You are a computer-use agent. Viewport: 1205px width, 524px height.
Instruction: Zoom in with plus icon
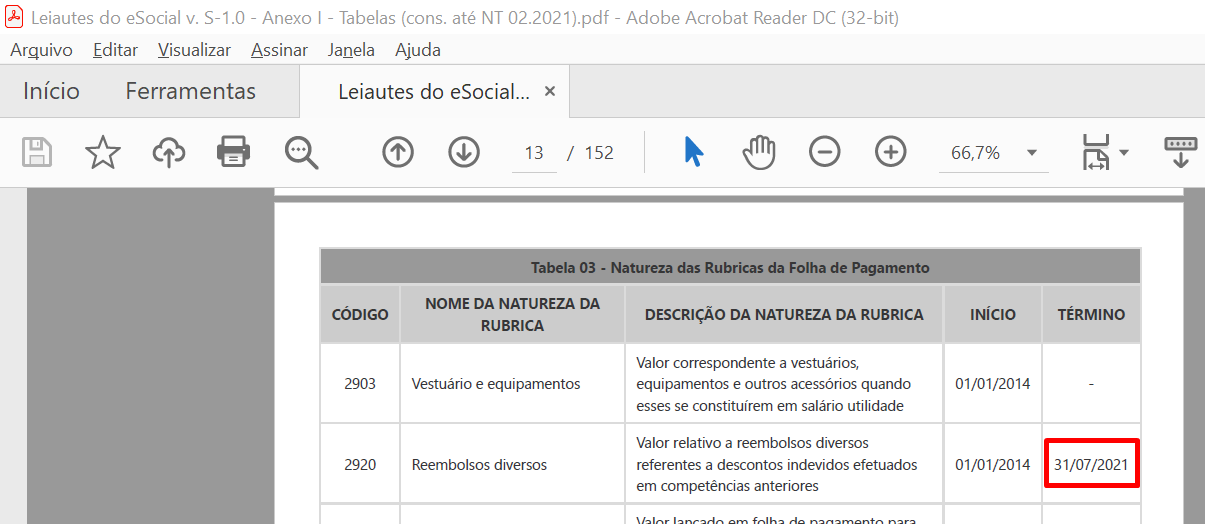[890, 152]
